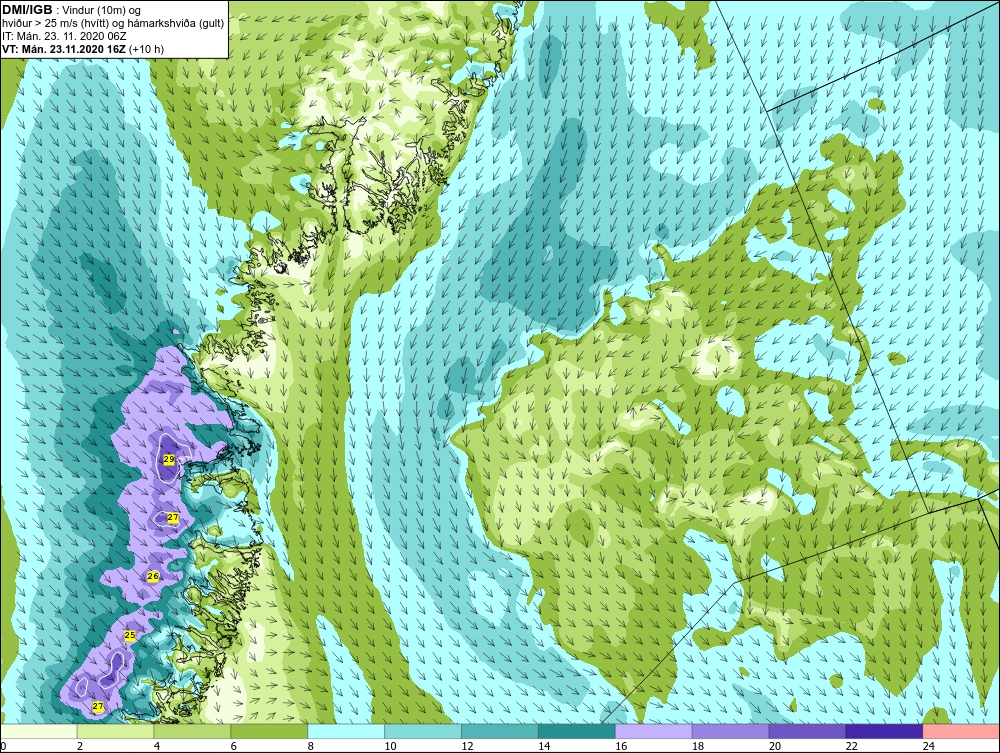Pick the 10–12 m/s turquoise legend swatch
Viewport: 1000px width, 753px height.
click(x=423, y=731)
